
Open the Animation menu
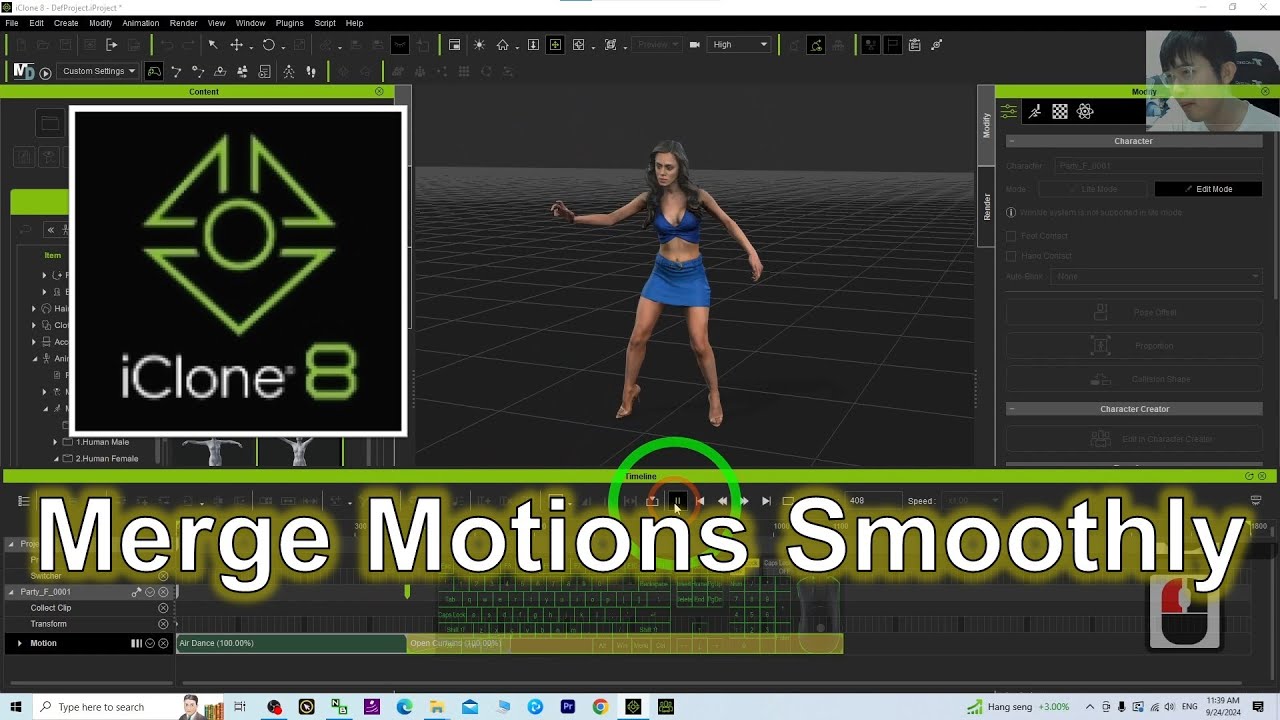pos(140,23)
